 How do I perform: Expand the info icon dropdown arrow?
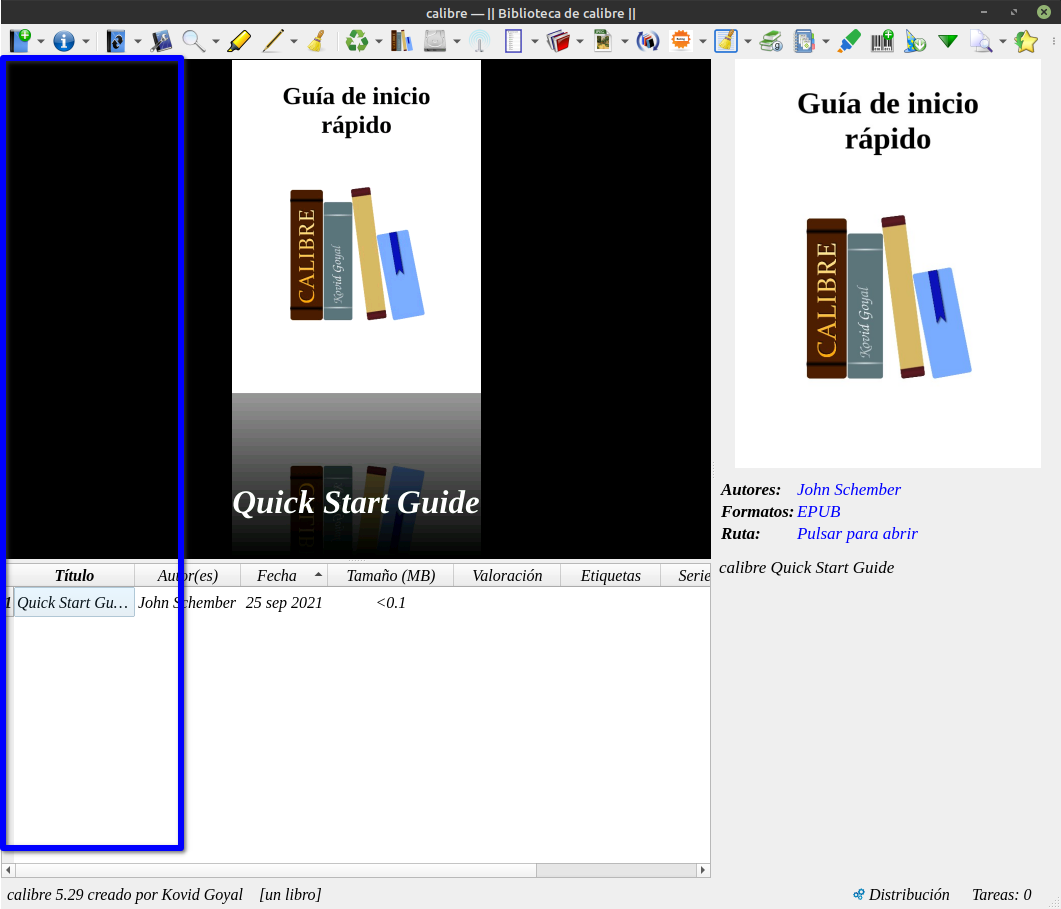(x=85, y=42)
